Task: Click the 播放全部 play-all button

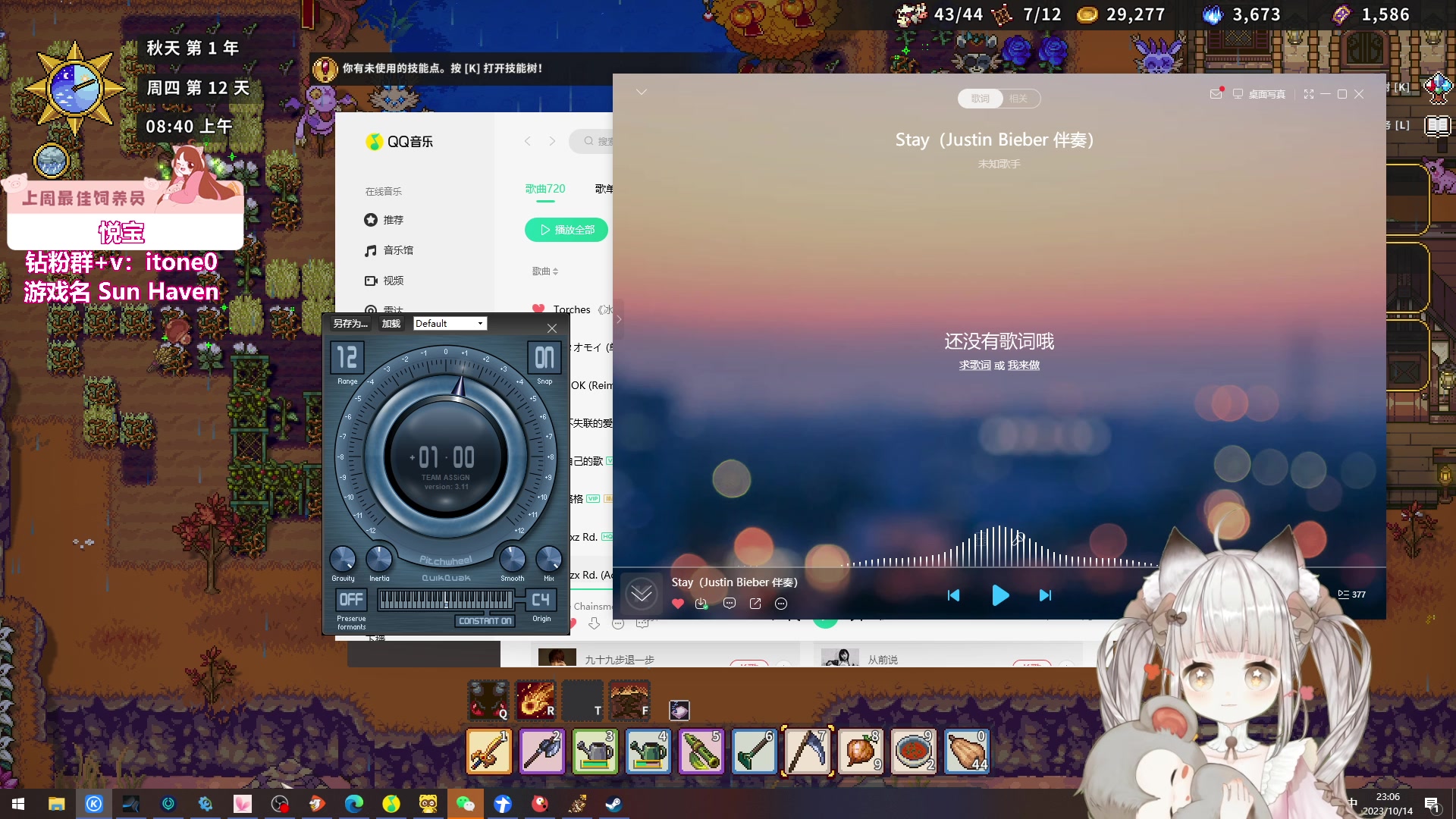Action: click(566, 230)
